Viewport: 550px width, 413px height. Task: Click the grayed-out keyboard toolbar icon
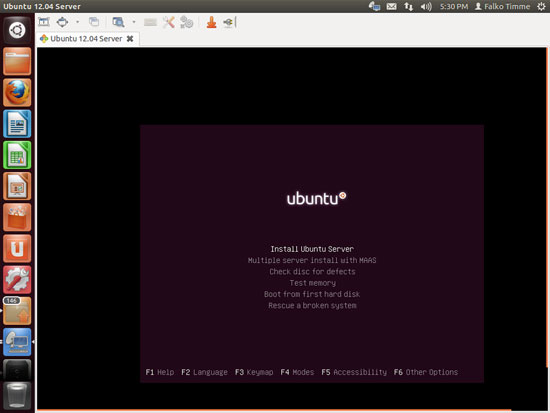(x=150, y=22)
